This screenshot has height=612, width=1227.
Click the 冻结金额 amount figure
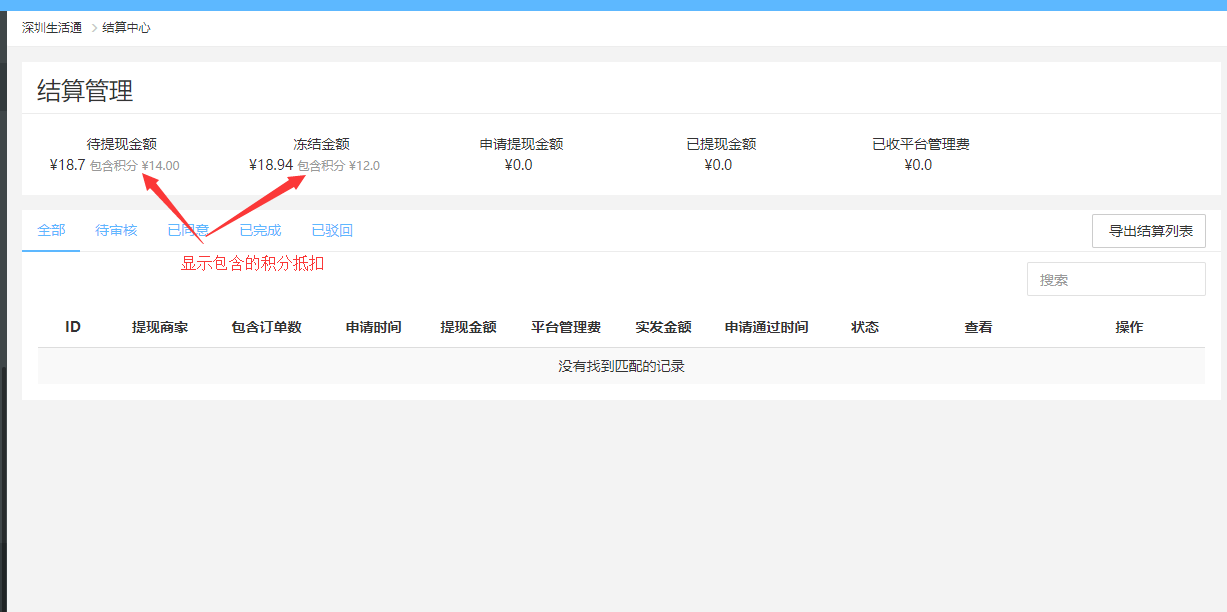point(265,164)
